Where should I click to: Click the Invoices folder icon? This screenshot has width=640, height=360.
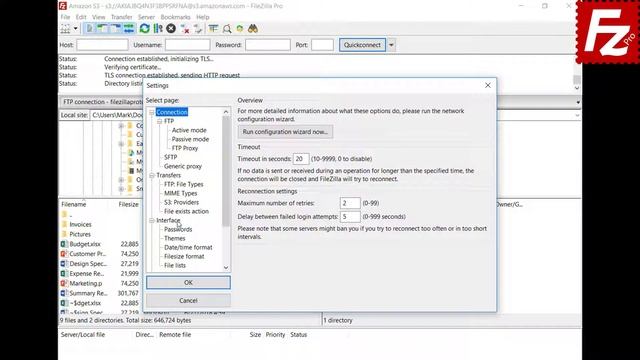(x=64, y=224)
